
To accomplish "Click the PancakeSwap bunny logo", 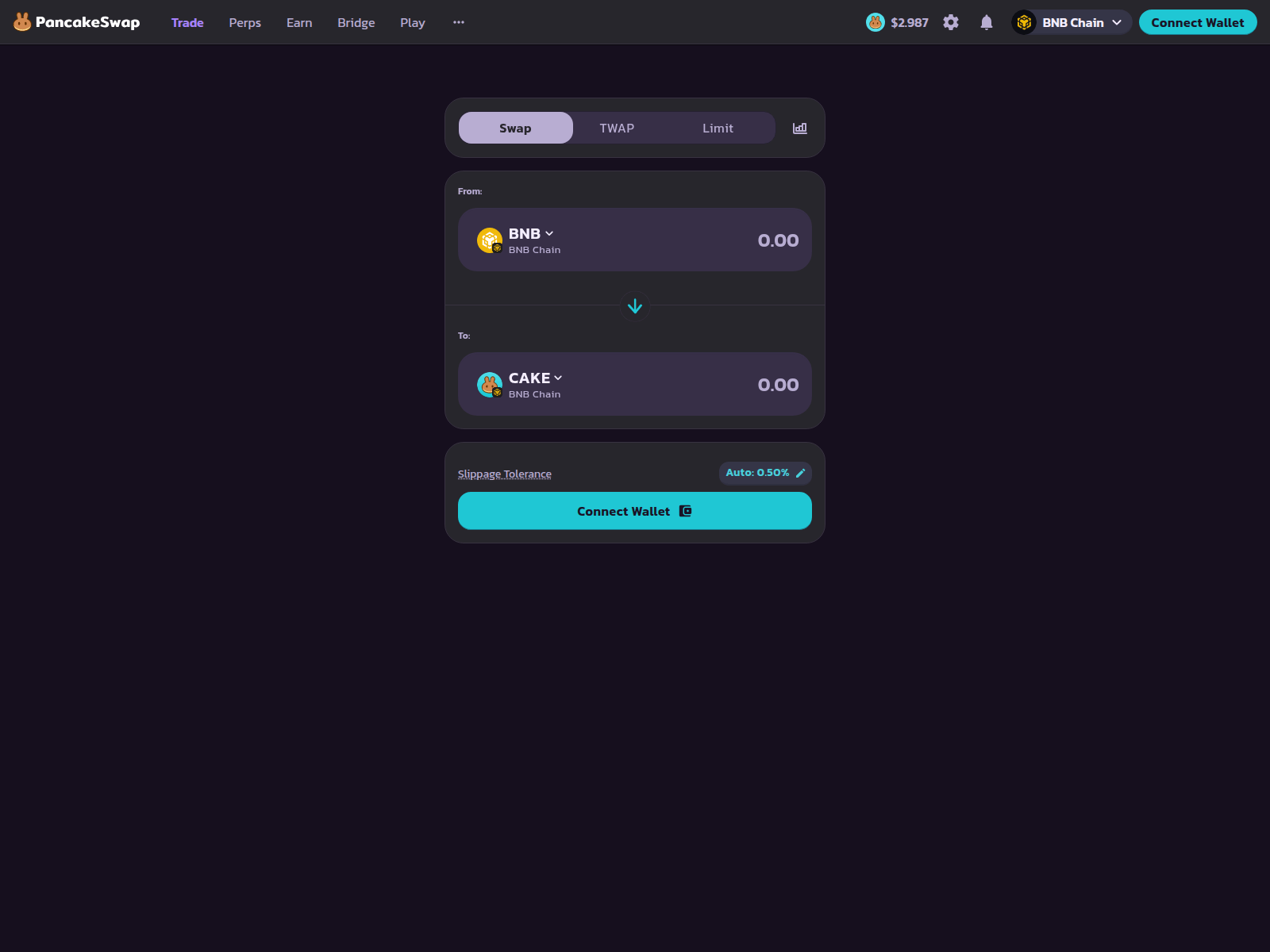I will (x=22, y=22).
